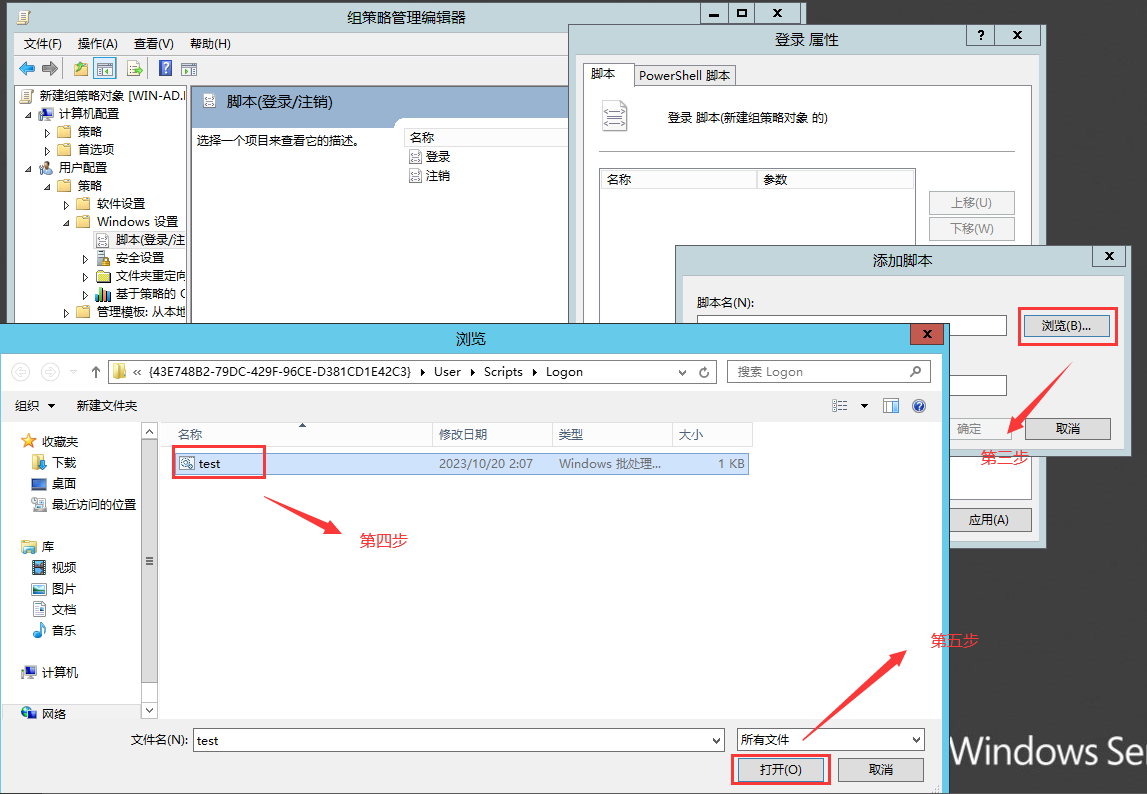Click the up-arrow button in the Browse dialog
Image resolution: width=1147 pixels, height=794 pixels.
coord(96,372)
